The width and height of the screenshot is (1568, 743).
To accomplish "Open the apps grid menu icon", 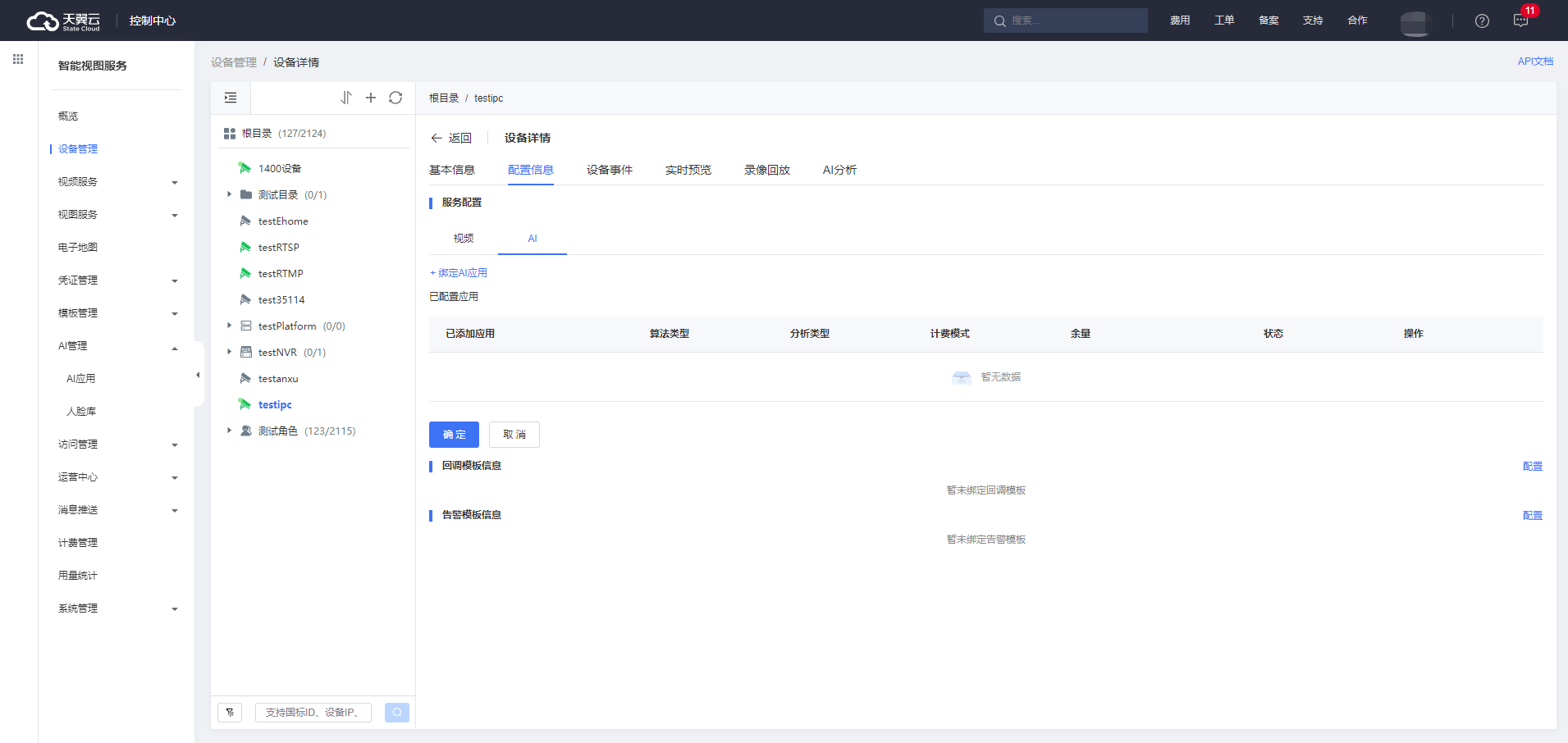I will point(18,59).
